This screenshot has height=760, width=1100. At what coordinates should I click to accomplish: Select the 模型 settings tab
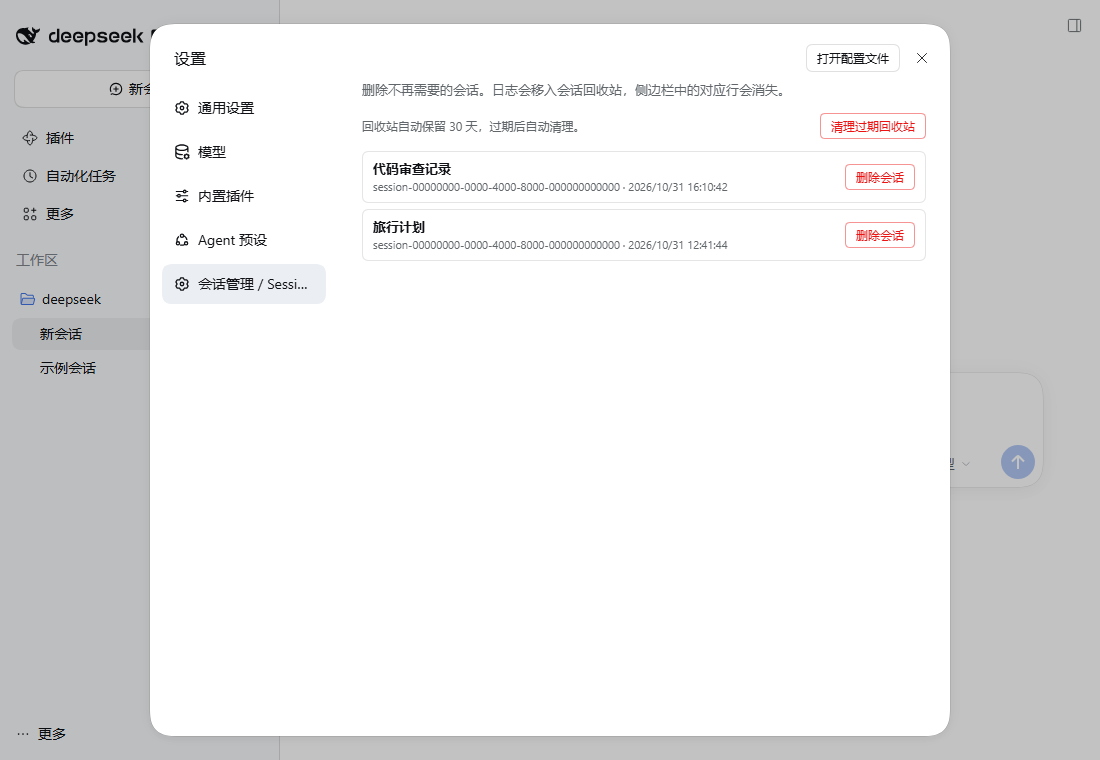[x=243, y=152]
